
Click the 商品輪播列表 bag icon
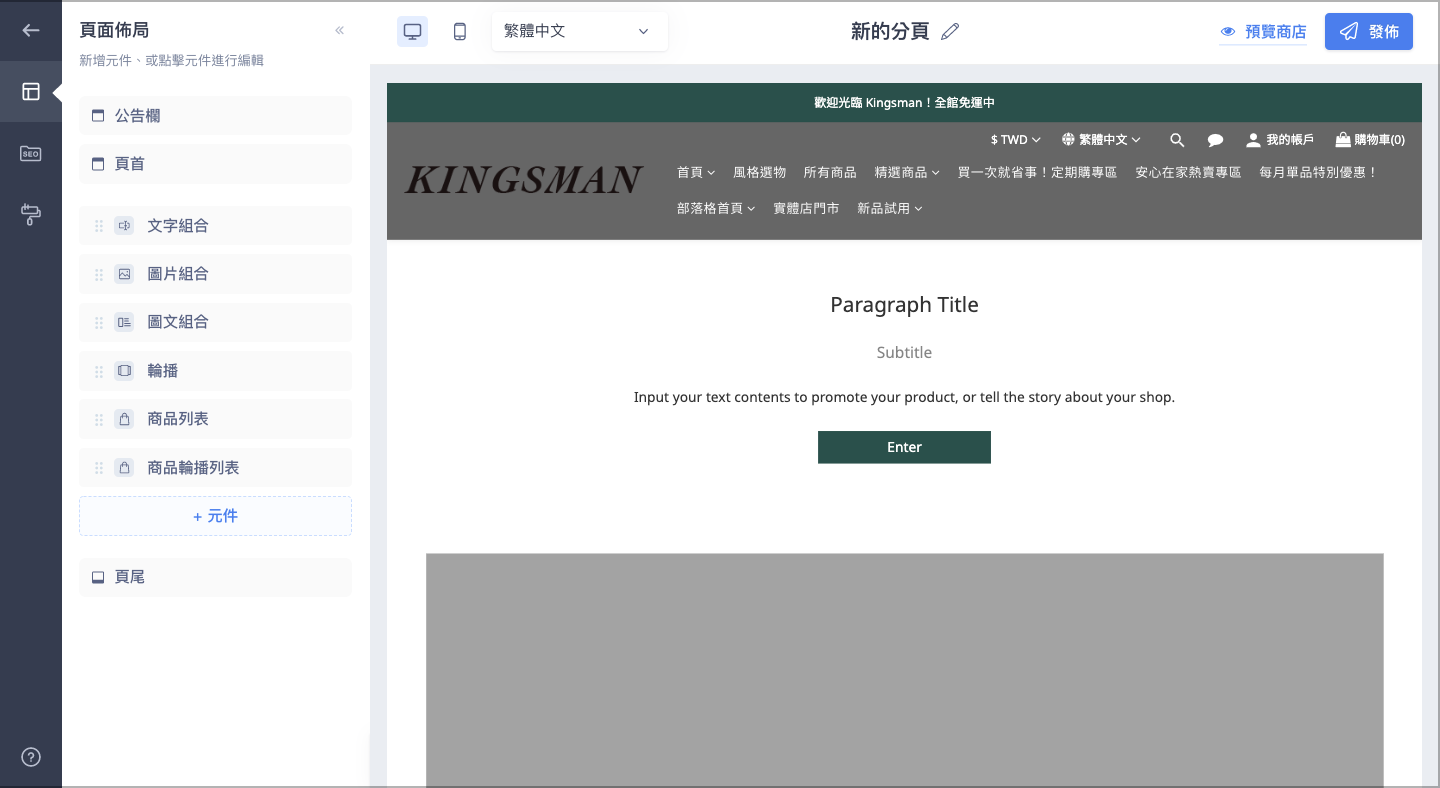pyautogui.click(x=124, y=468)
